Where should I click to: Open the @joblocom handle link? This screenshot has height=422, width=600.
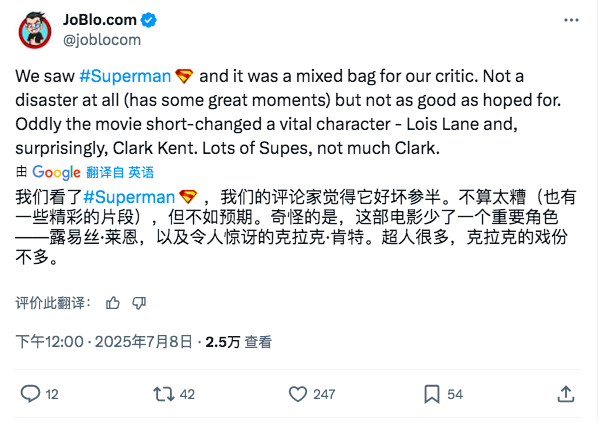click(x=102, y=40)
